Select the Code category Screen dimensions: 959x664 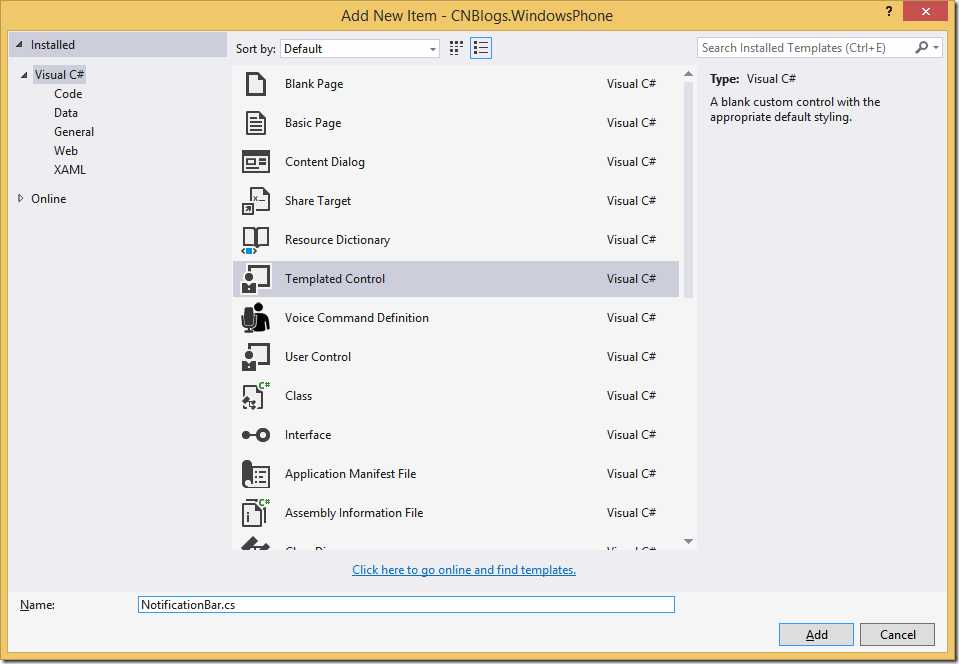pyautogui.click(x=68, y=94)
